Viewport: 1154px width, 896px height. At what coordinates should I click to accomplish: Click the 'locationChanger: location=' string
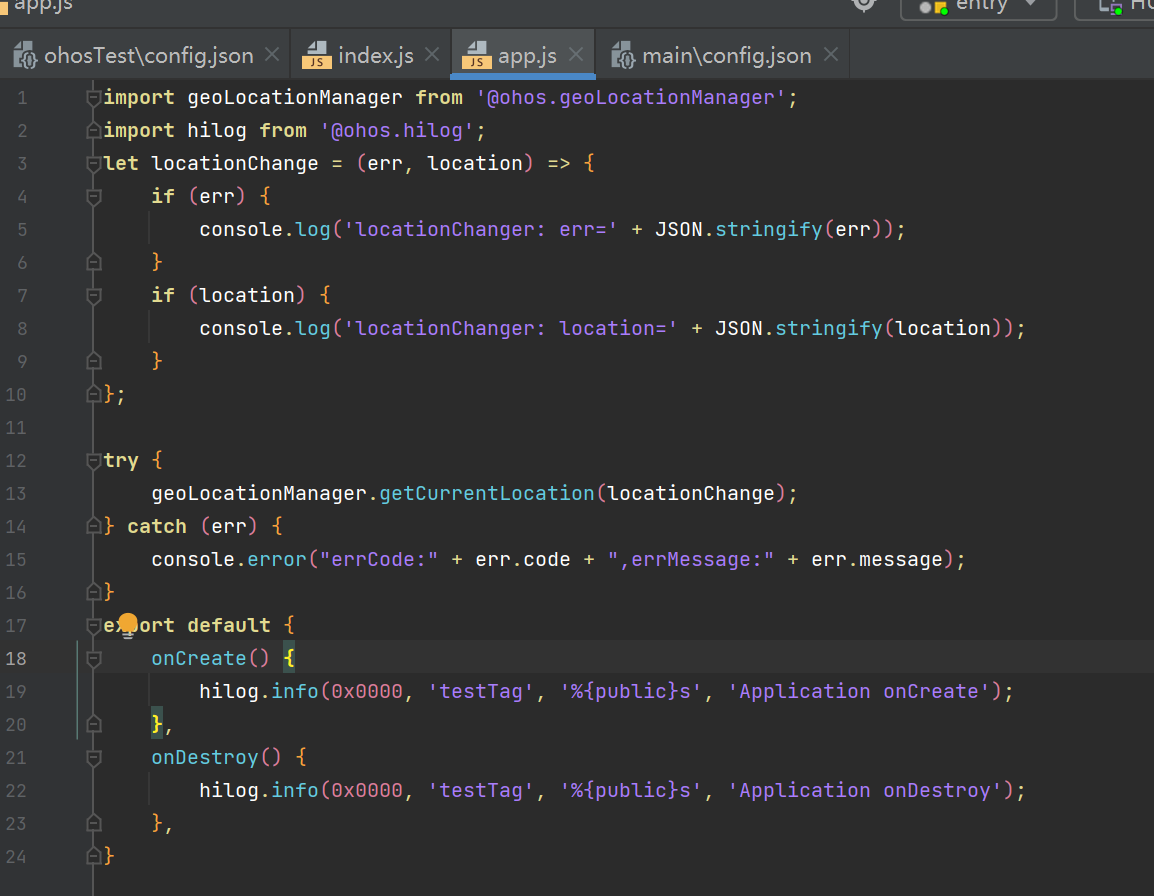point(511,328)
